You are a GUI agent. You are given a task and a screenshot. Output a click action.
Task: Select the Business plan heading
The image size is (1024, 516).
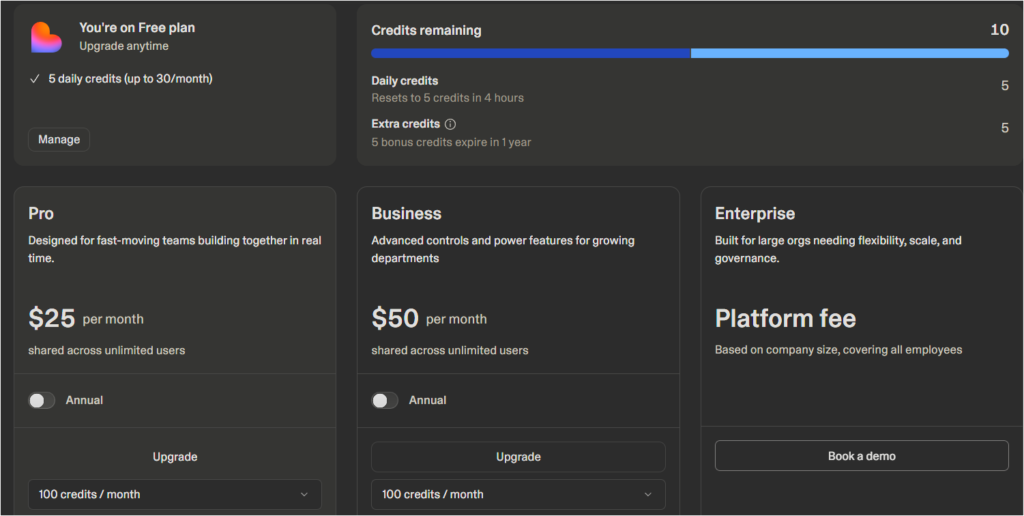[406, 214]
